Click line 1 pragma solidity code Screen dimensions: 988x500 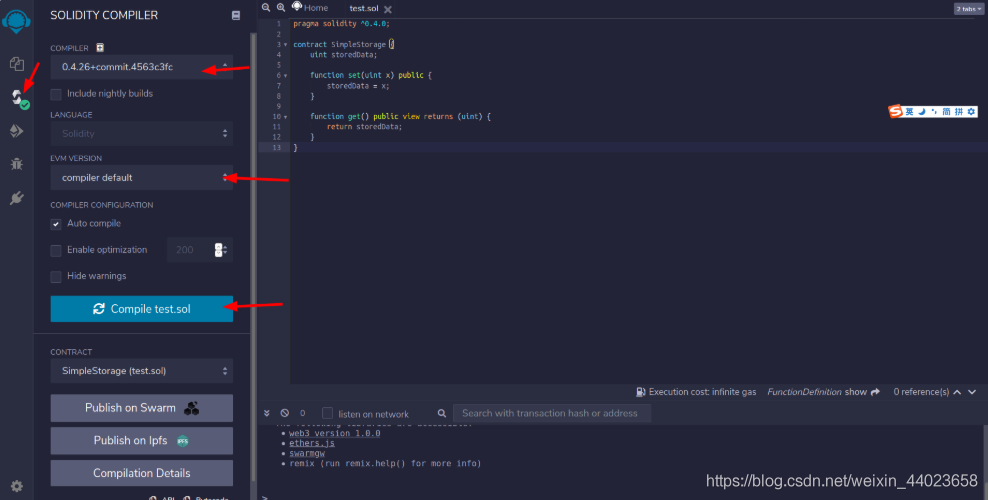(x=341, y=24)
